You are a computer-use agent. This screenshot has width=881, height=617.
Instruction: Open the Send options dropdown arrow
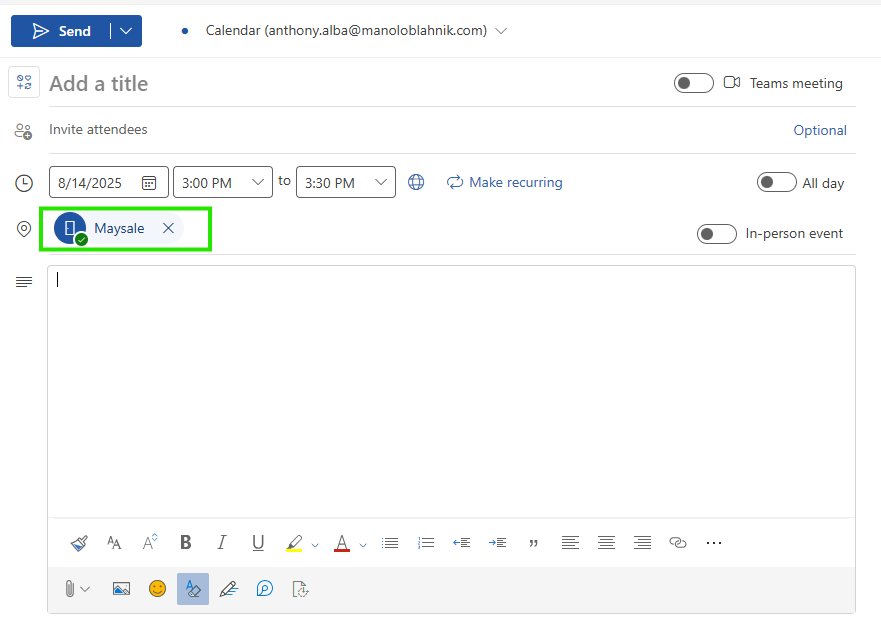pos(126,31)
